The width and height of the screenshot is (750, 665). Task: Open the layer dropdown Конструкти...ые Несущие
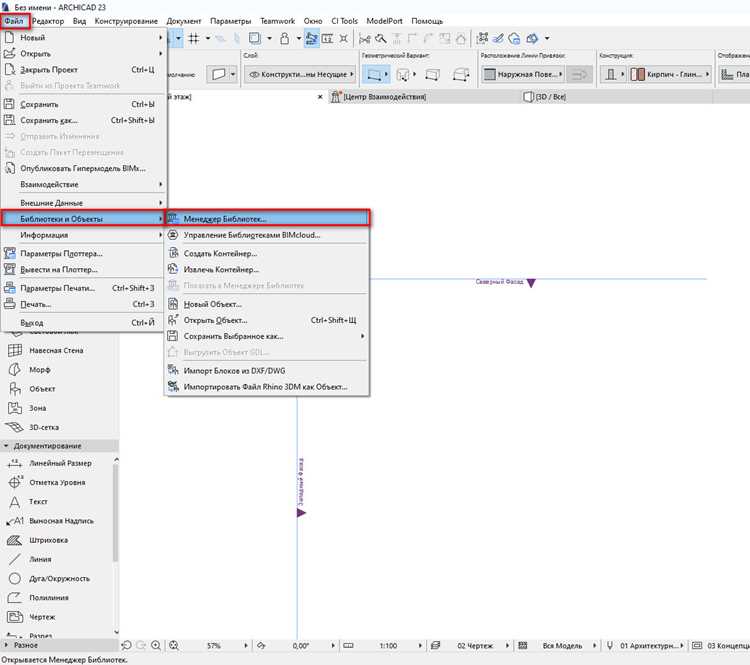click(300, 74)
